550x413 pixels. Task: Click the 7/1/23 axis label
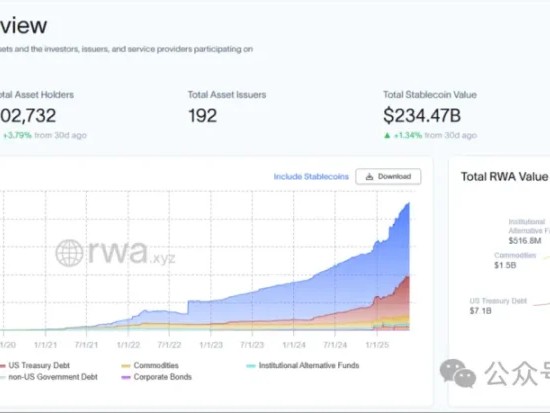click(252, 345)
